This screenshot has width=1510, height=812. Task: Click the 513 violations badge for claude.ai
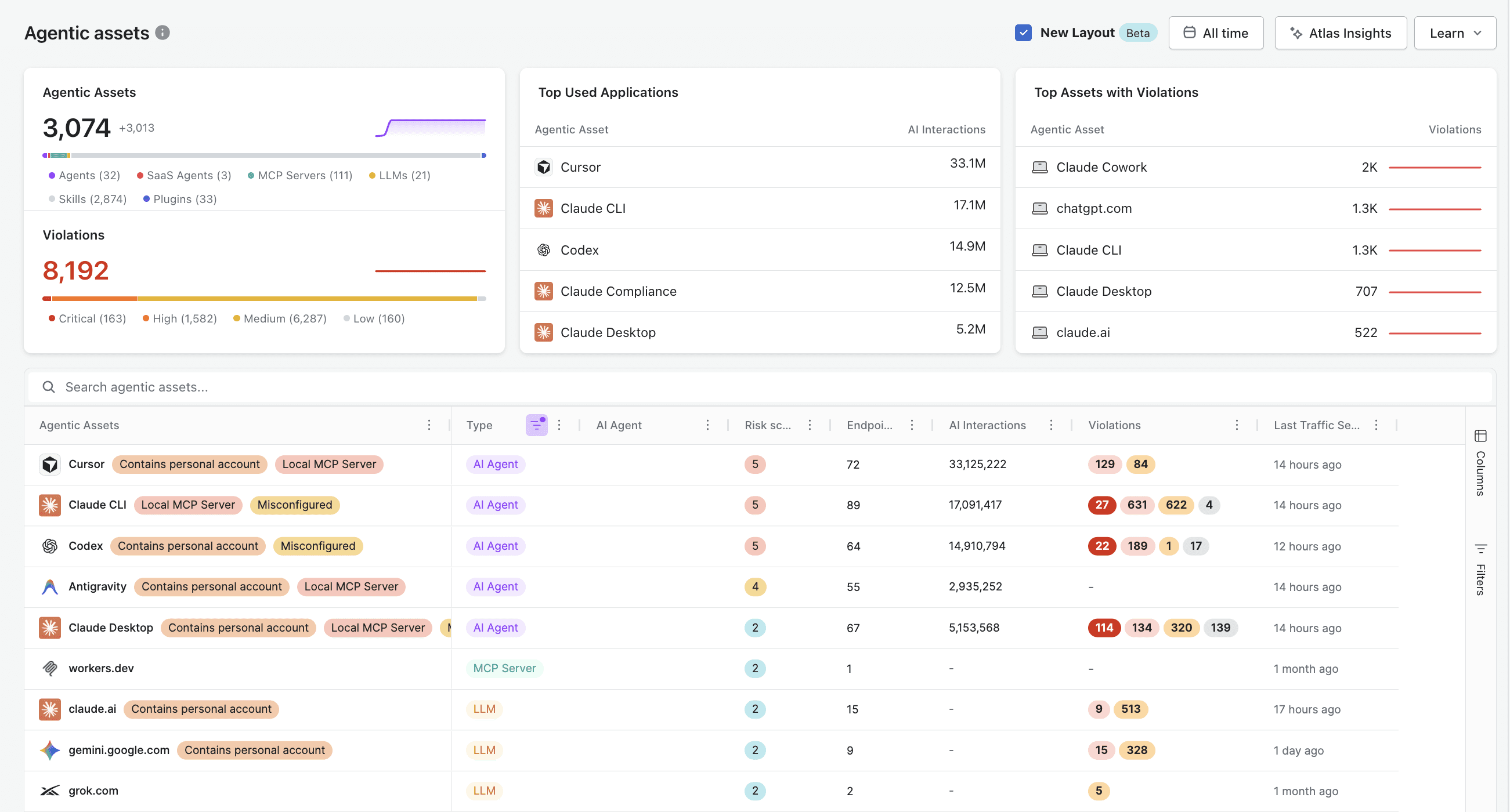[x=1130, y=709]
